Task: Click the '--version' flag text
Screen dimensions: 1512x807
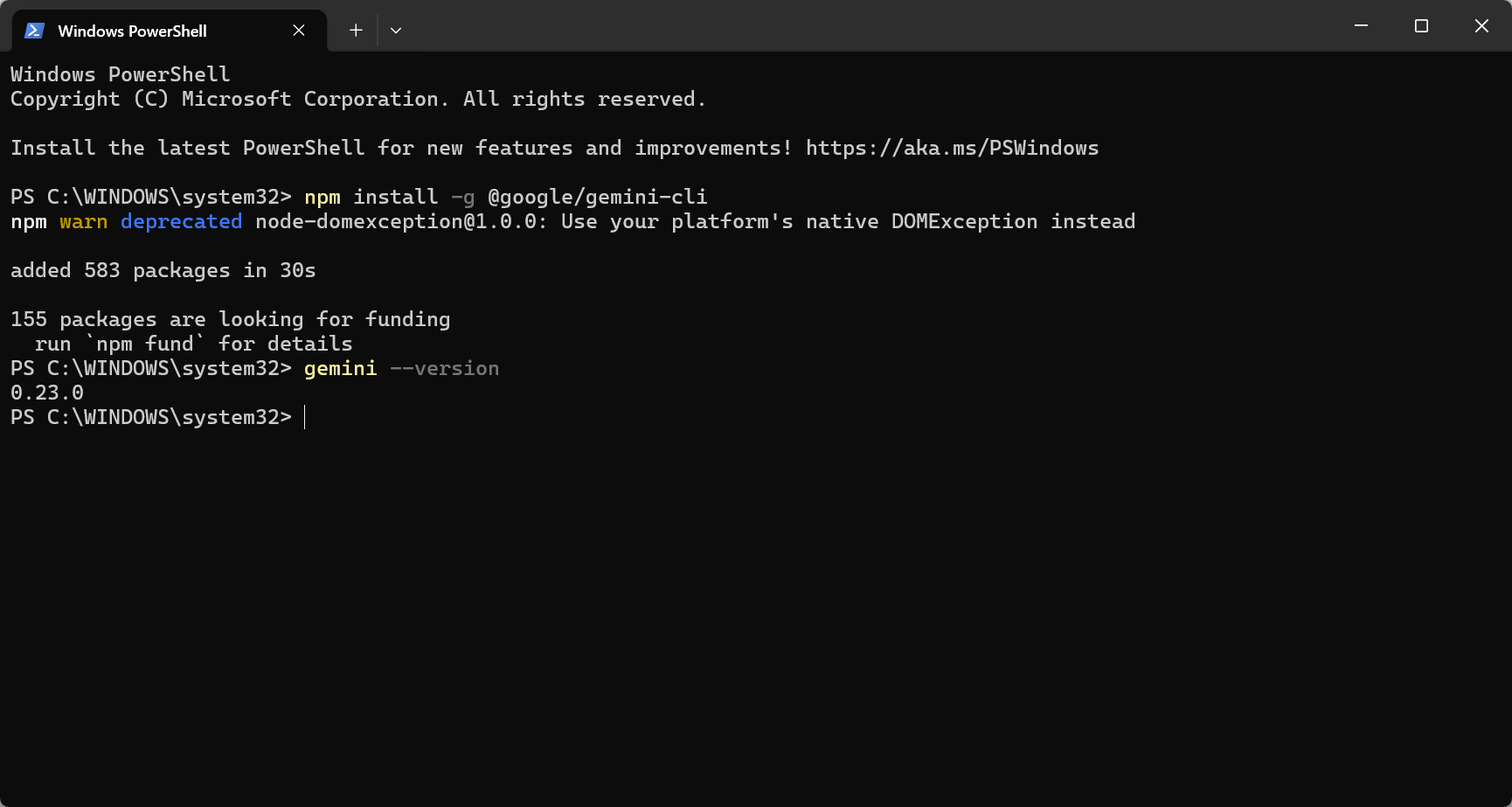Action: pos(444,368)
